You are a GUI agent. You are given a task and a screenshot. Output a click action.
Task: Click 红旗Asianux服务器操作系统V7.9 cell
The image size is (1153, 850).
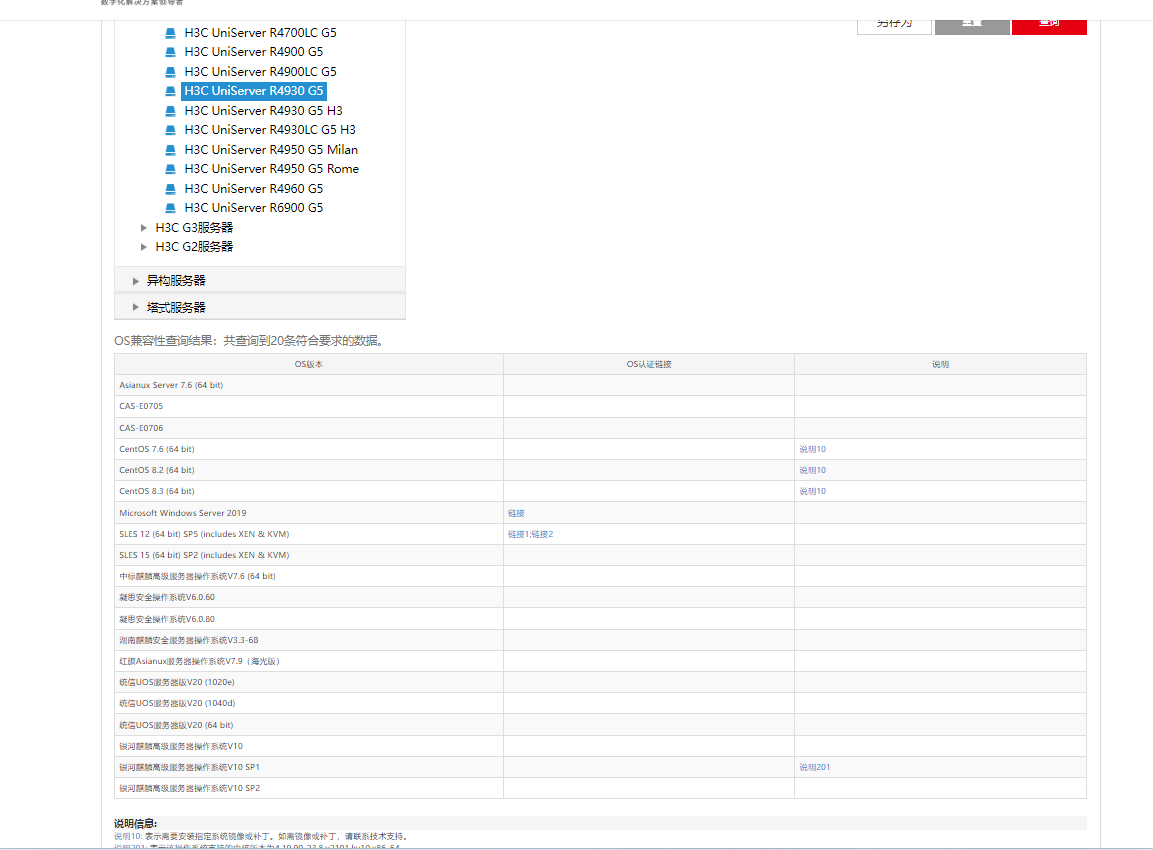coord(309,661)
